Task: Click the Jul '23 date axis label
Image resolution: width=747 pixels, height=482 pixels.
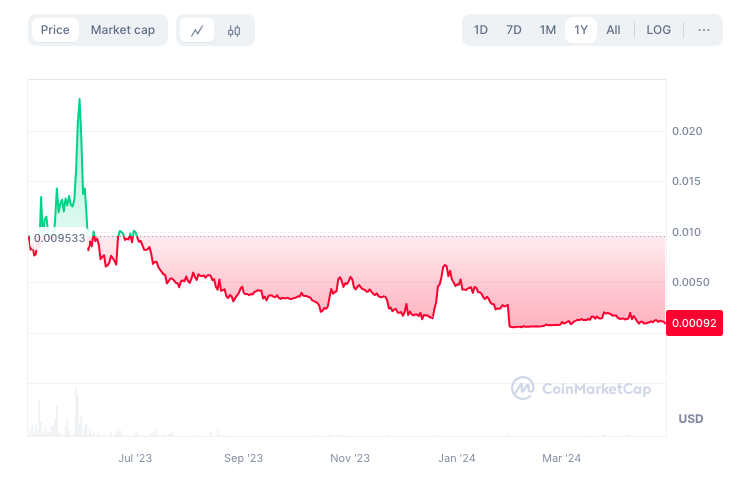Action: (135, 458)
